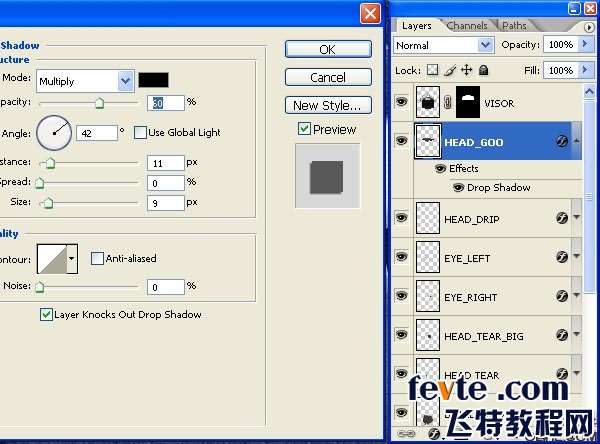Click the VISOR layer mask link icon
The image size is (600, 444).
tap(449, 102)
